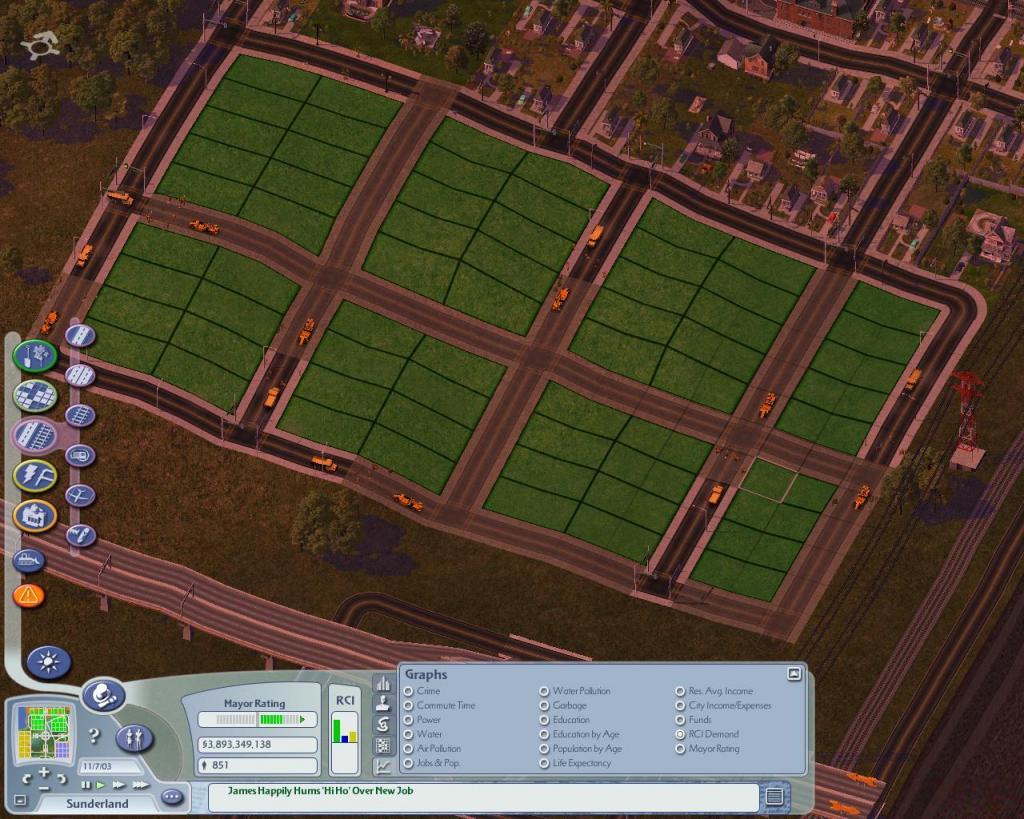Select the Jobs & Pop. graph option
The height and width of the screenshot is (819, 1024).
409,763
